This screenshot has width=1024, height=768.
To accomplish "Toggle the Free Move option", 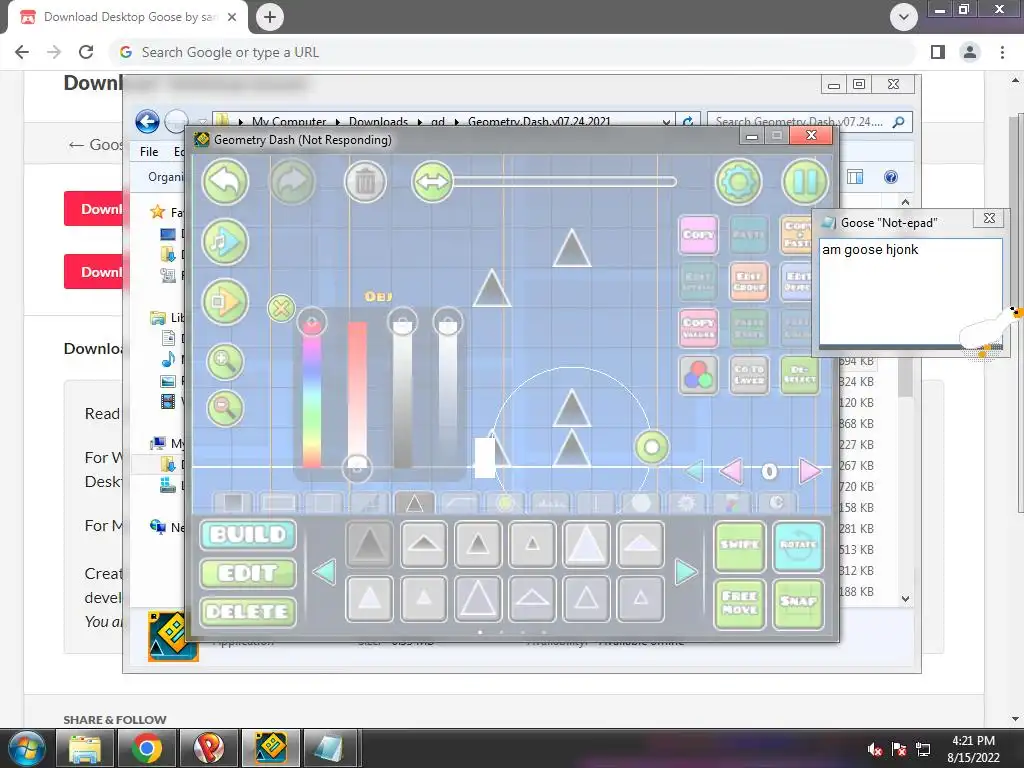I will point(739,603).
